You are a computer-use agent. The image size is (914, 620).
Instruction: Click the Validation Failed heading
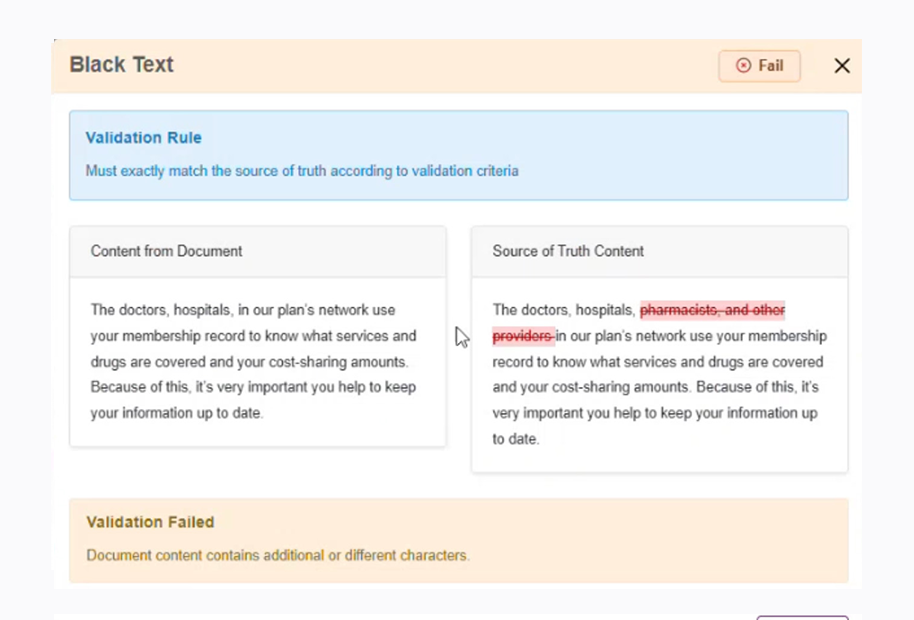(150, 522)
